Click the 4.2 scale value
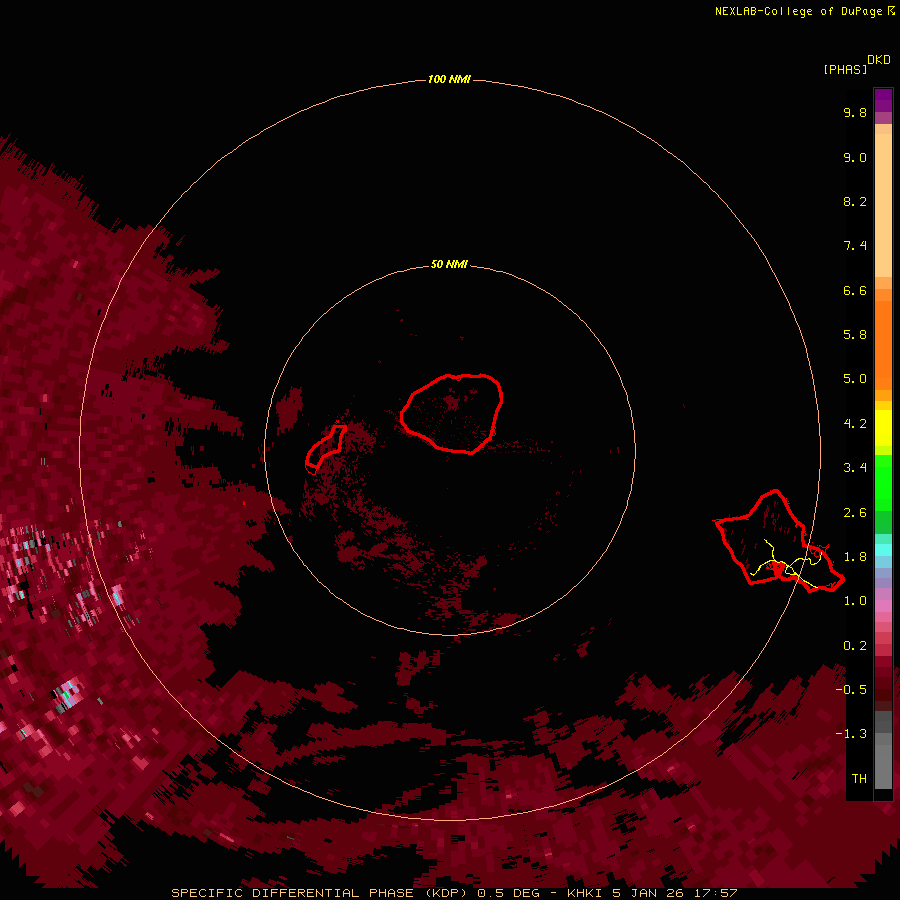The height and width of the screenshot is (900, 900). pyautogui.click(x=855, y=424)
